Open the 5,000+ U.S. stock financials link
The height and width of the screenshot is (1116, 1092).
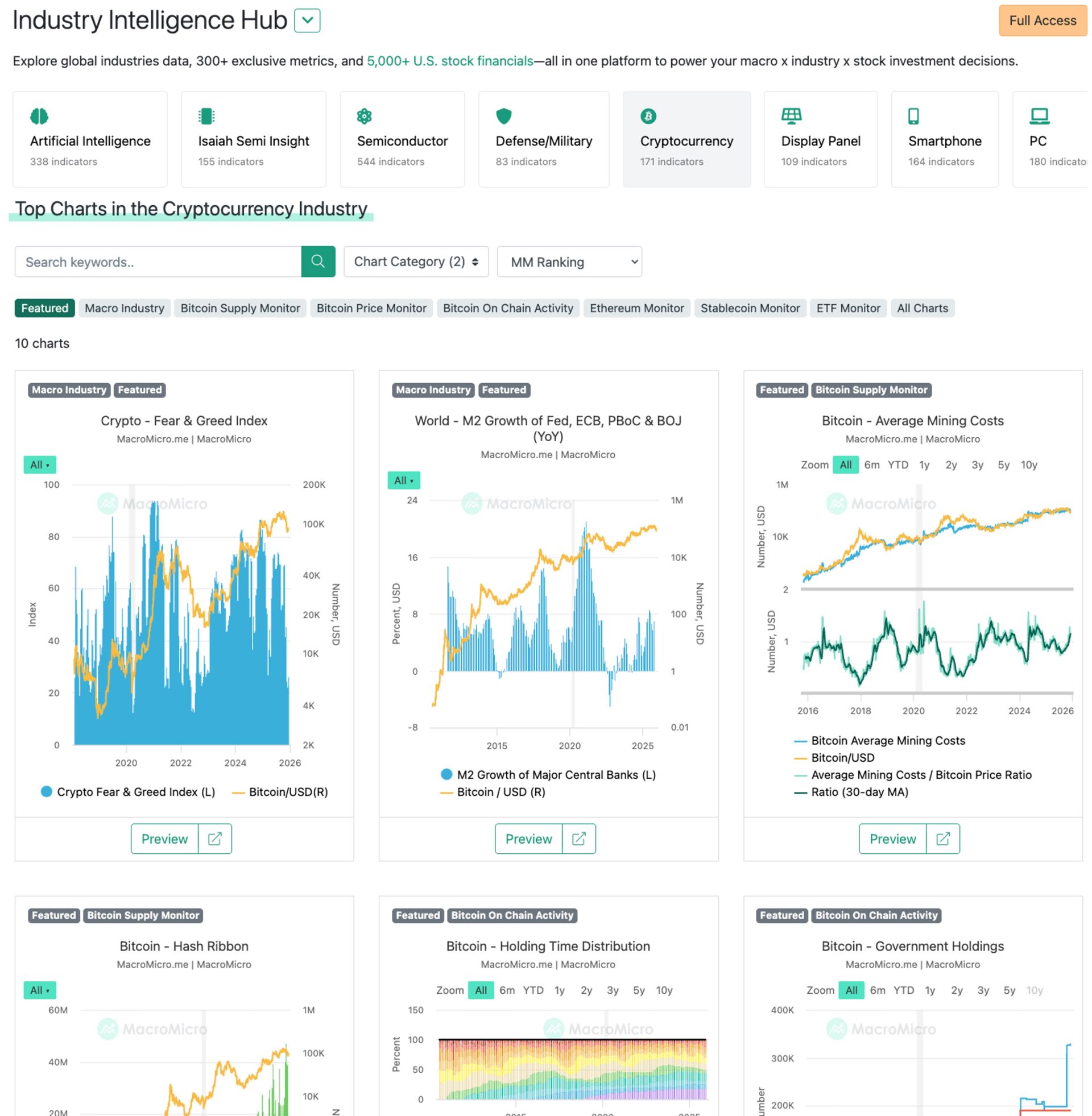(450, 61)
